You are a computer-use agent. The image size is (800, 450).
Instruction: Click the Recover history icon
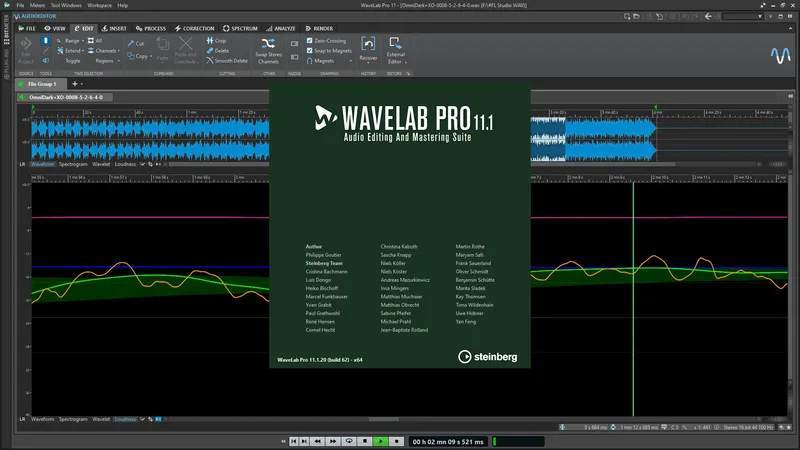coord(368,44)
